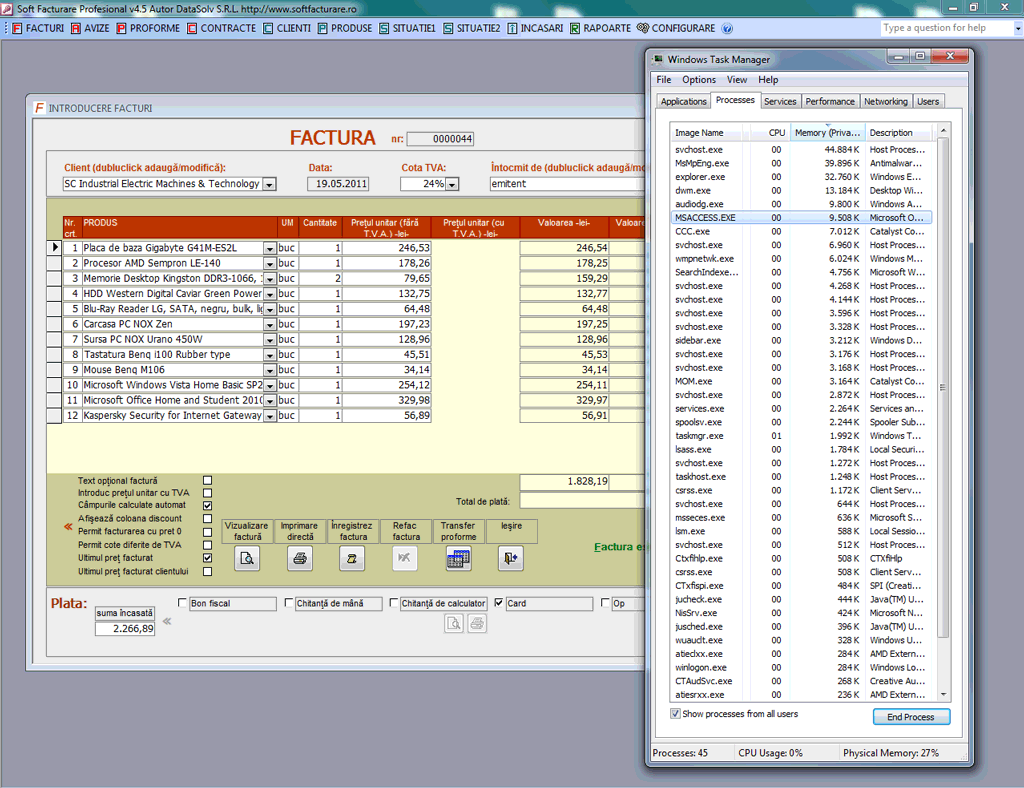Enable Permit facturarea cu pret 0
Screen dimensions: 1024x788
coord(208,531)
